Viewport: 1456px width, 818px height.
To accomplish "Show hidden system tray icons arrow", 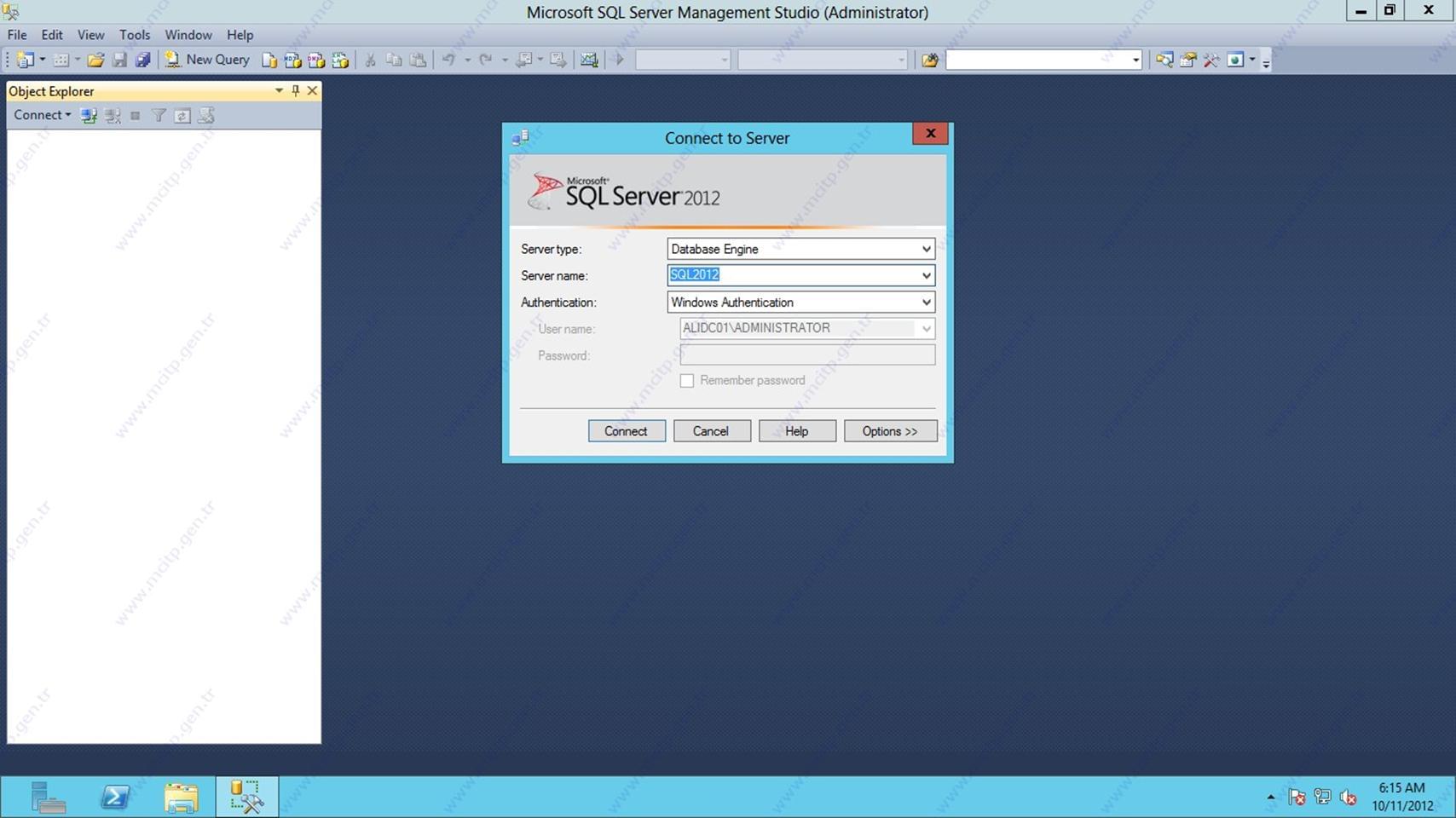I will pyautogui.click(x=1270, y=798).
